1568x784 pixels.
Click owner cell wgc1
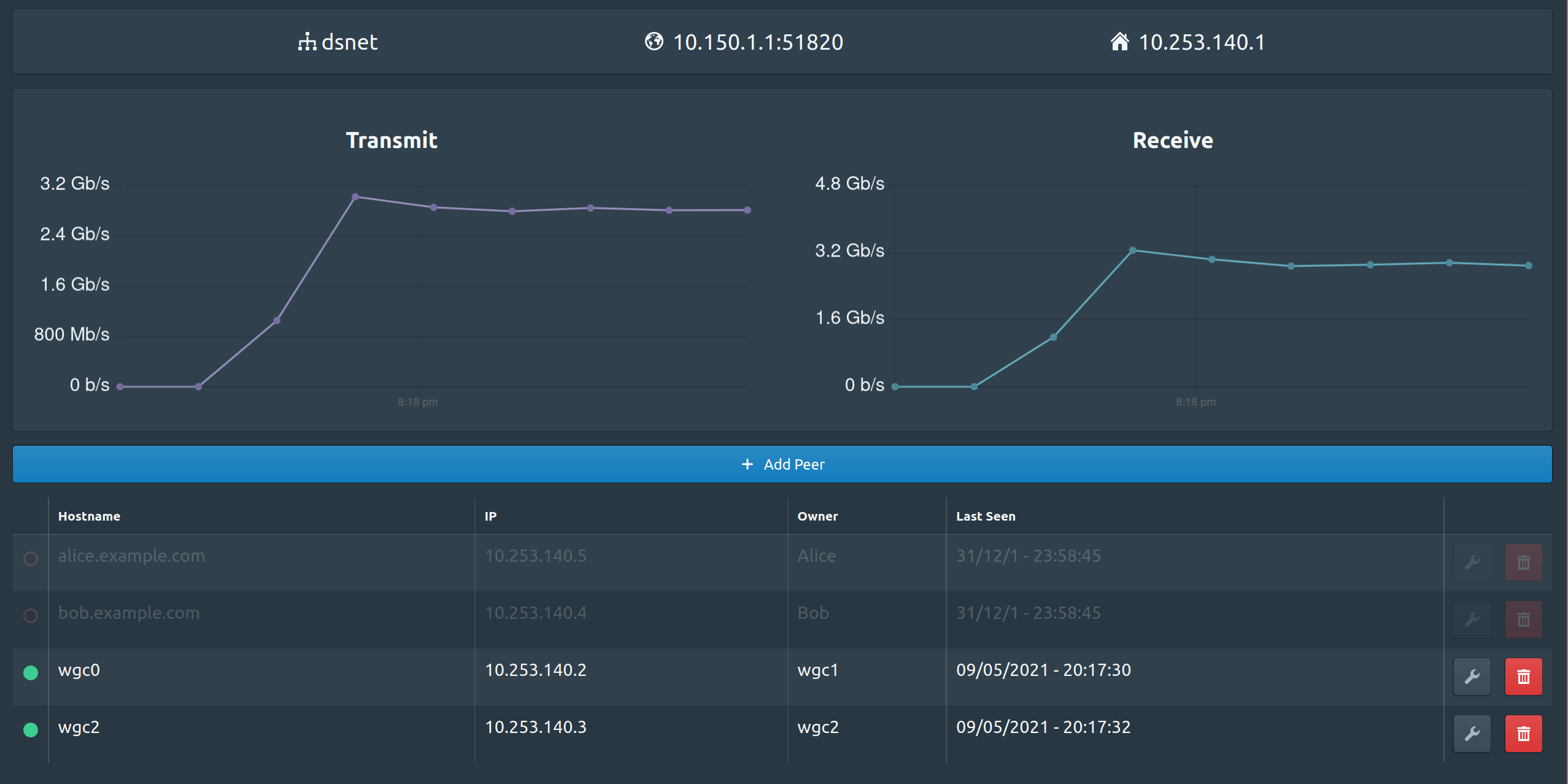point(818,670)
